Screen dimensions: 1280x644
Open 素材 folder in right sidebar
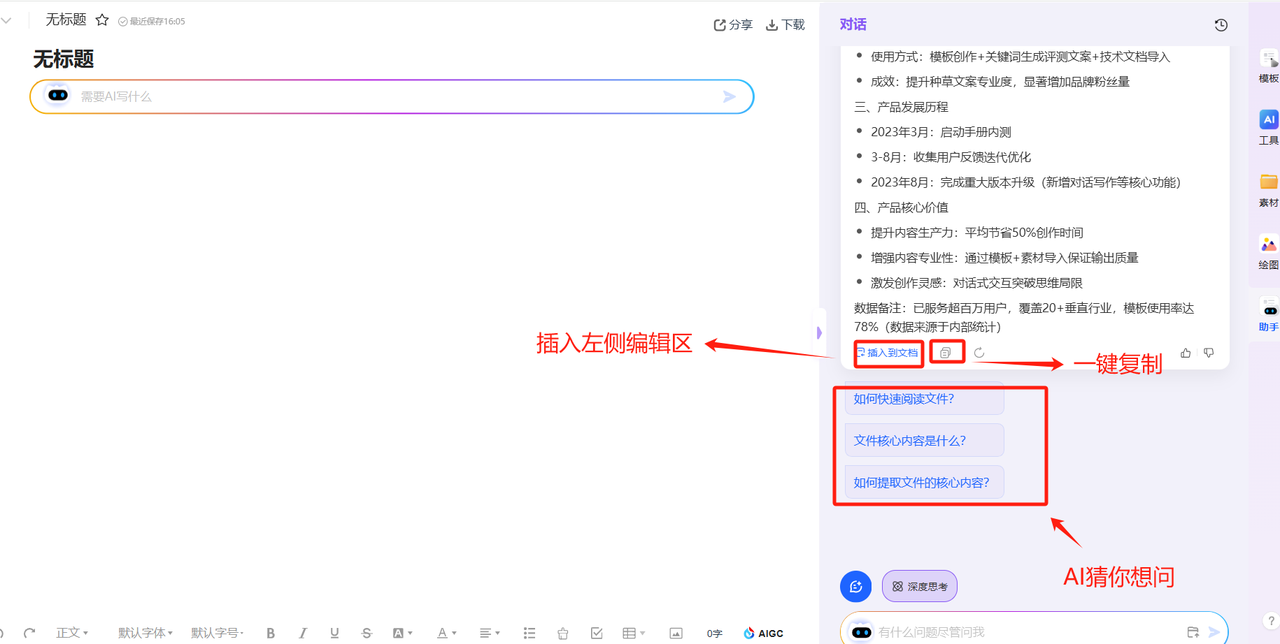(1268, 190)
